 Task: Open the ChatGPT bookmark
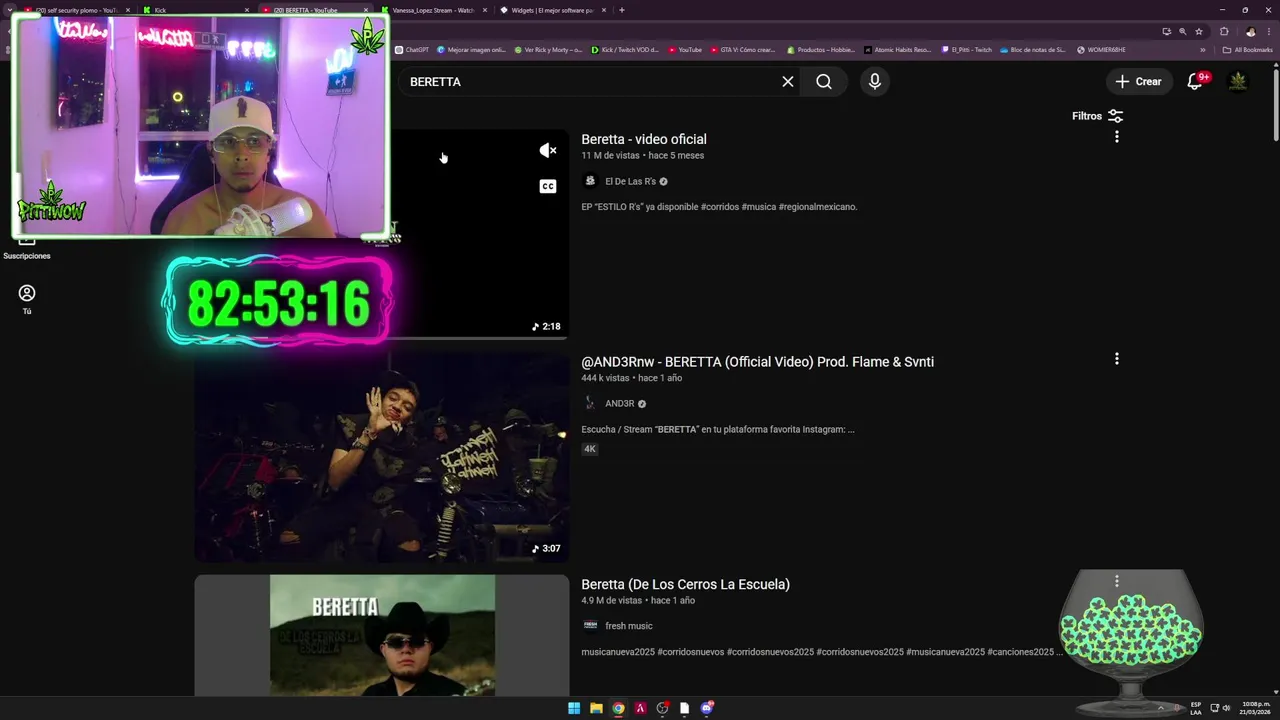click(412, 49)
